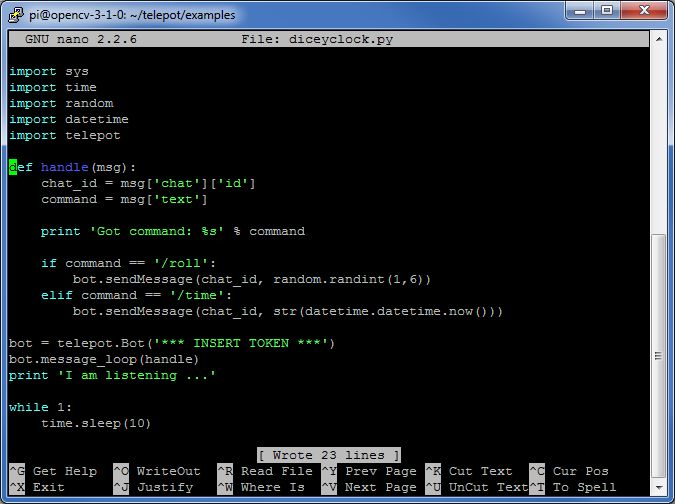Click the 'import time' line
675x504 pixels.
[53, 87]
